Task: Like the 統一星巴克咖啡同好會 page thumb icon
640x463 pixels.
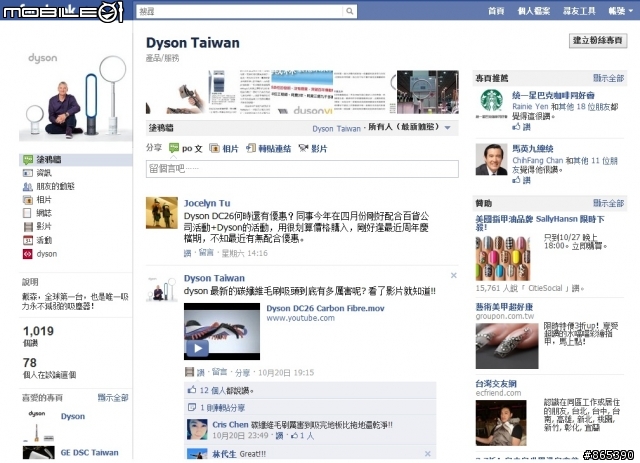Action: [x=516, y=127]
